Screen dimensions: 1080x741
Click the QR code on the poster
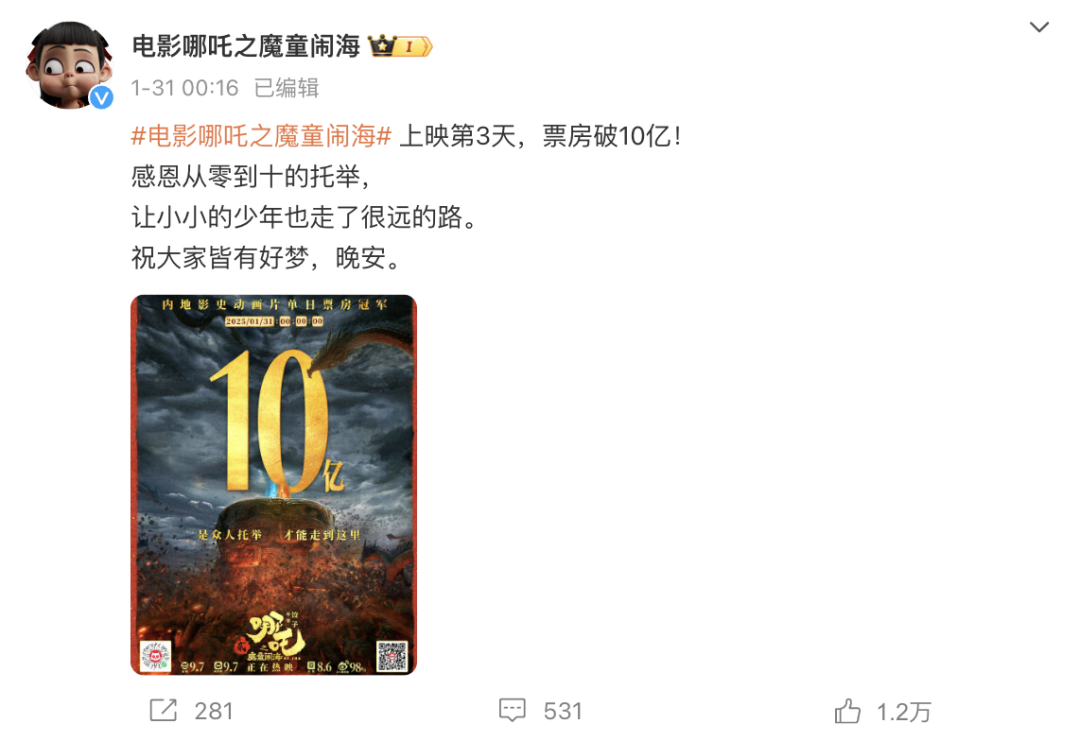(x=392, y=656)
